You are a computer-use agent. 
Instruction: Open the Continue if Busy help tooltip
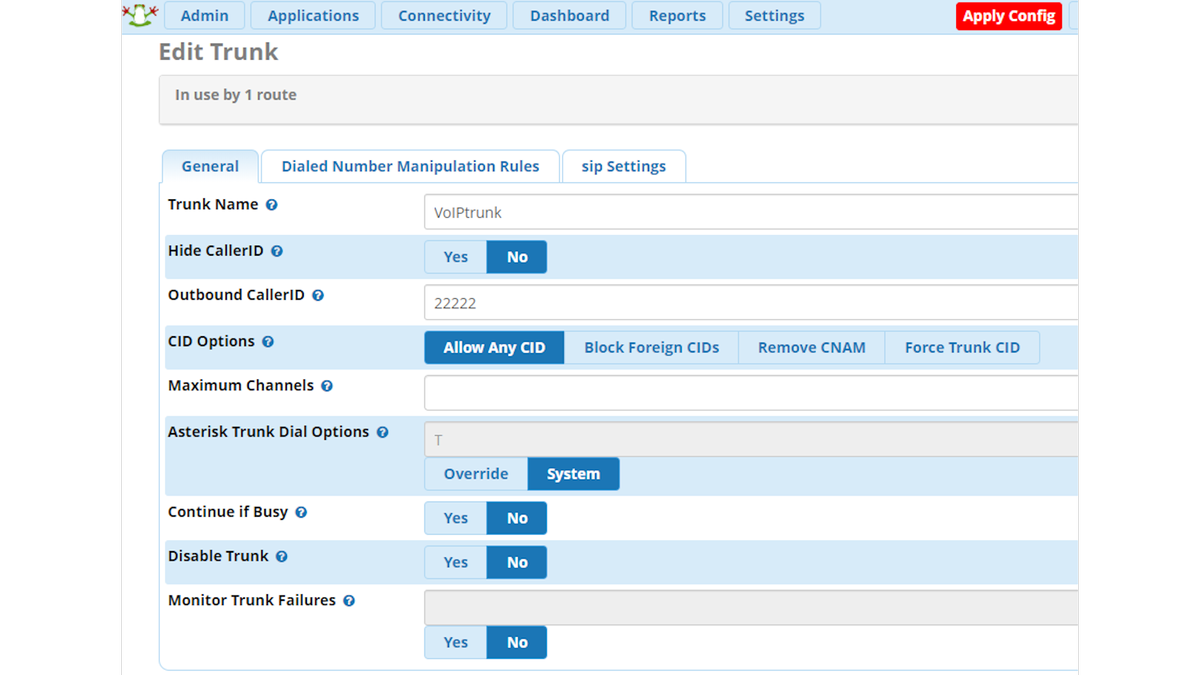302,511
